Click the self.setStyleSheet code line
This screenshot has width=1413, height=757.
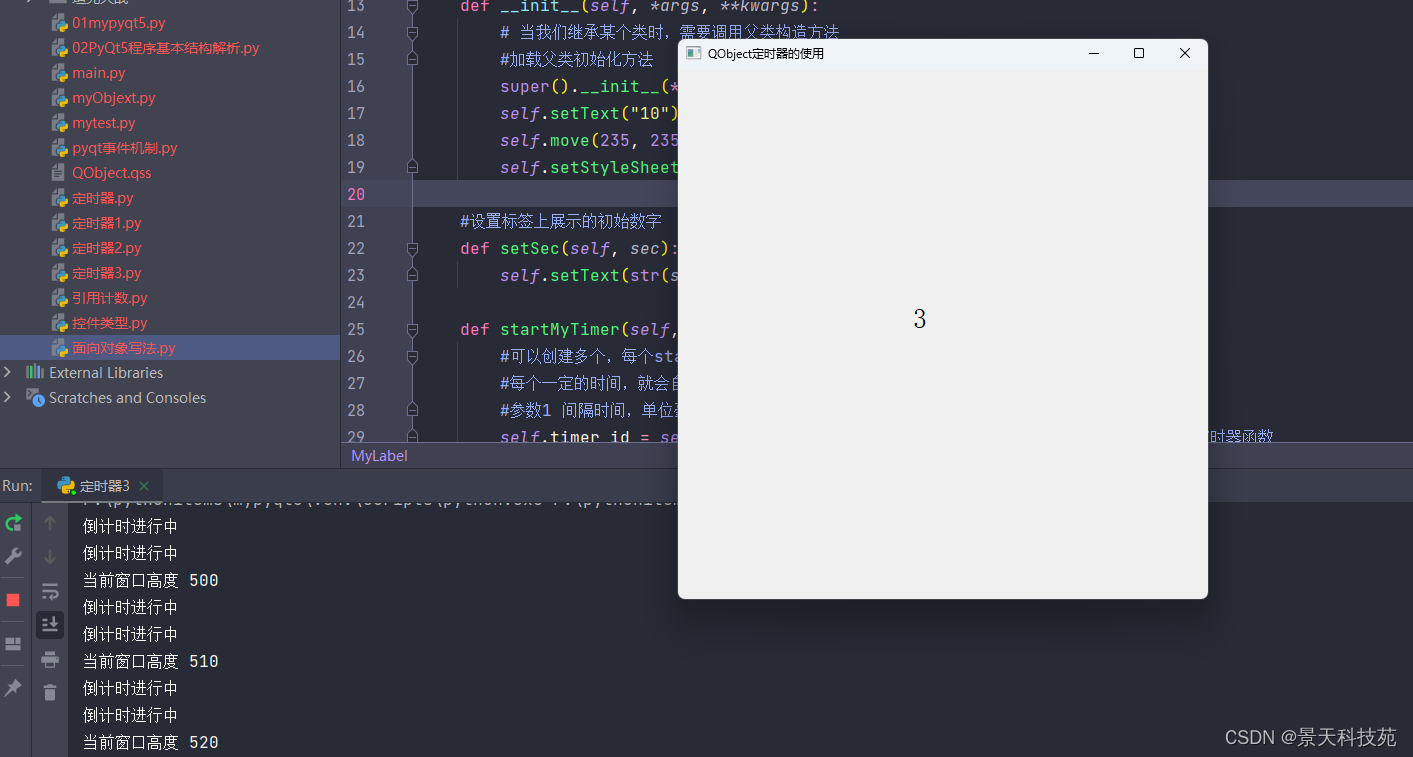(x=589, y=167)
